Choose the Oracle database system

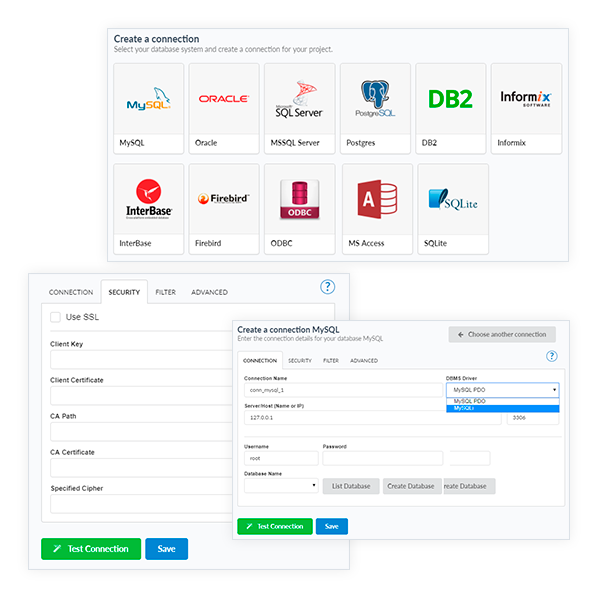[x=223, y=107]
